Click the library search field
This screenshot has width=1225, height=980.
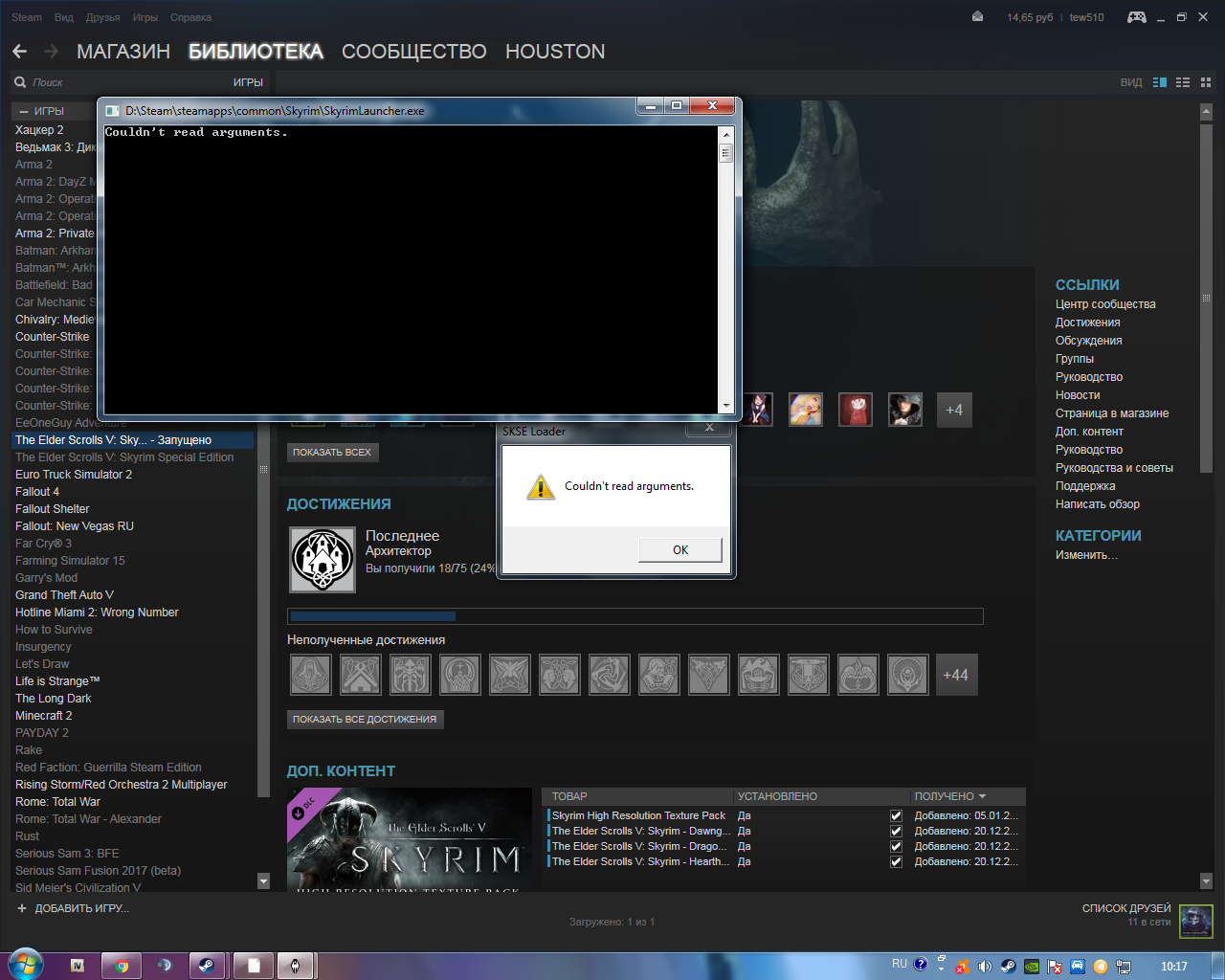coord(129,82)
